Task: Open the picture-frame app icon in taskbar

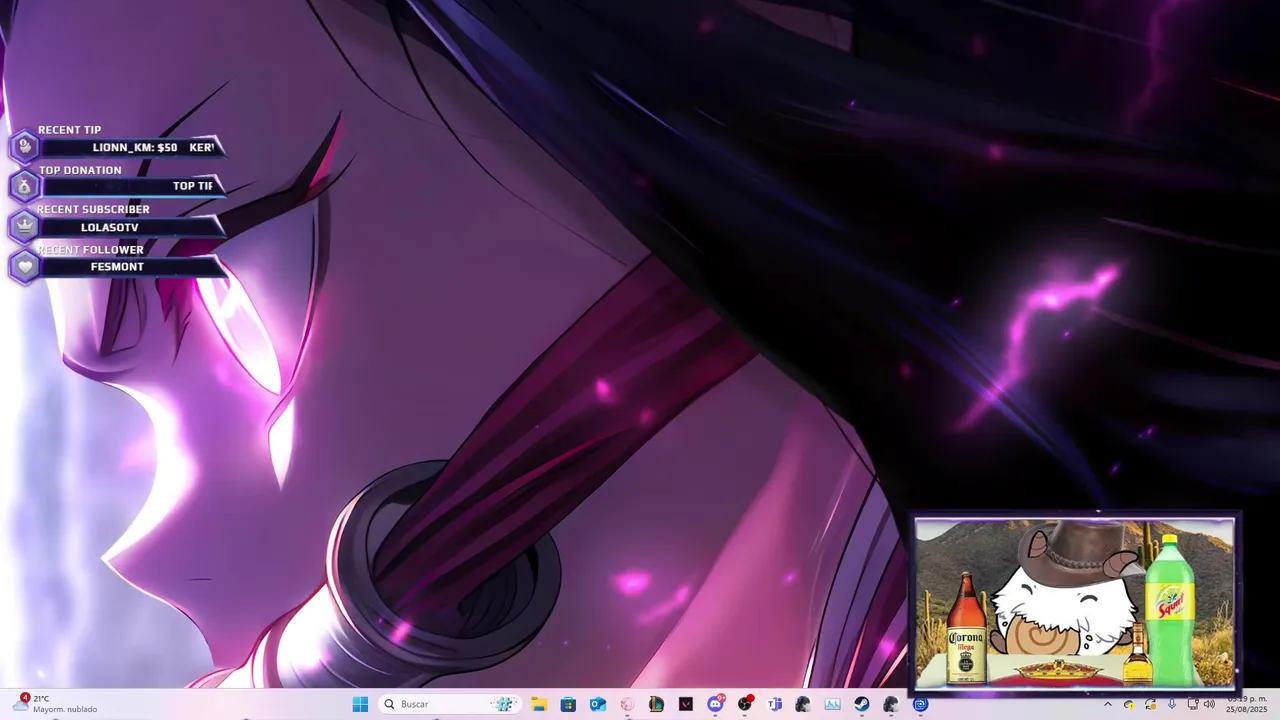Action: coord(832,704)
